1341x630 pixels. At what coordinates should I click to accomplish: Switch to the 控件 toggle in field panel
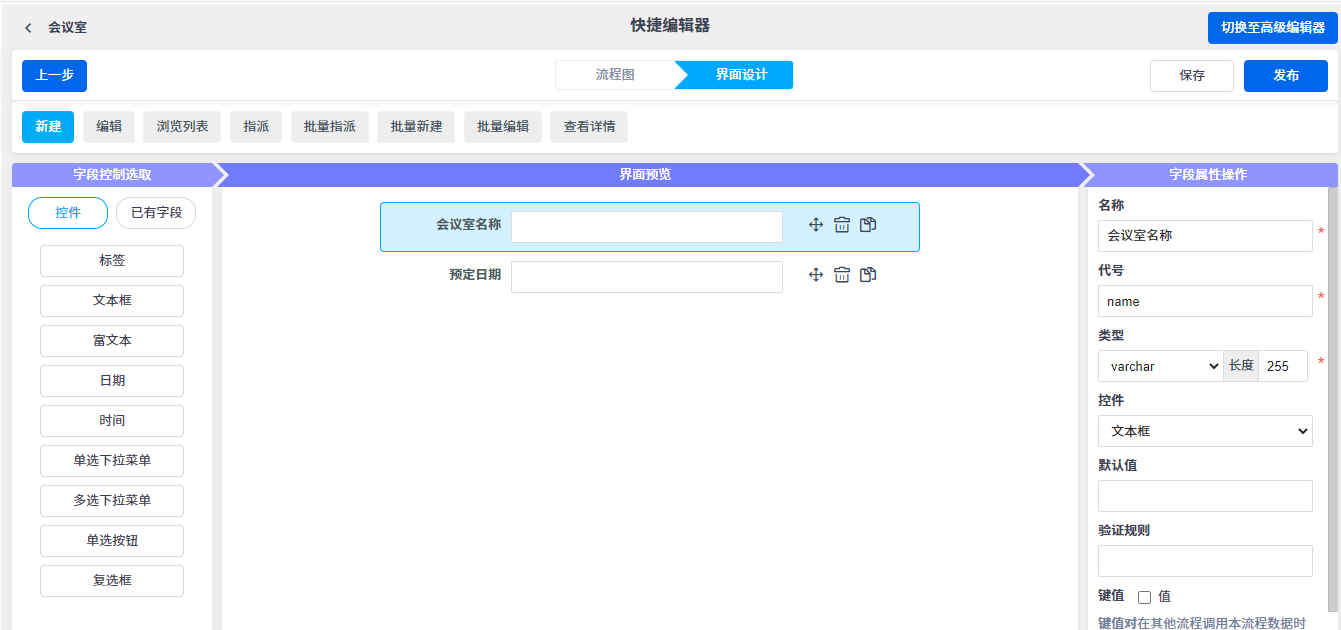(68, 213)
